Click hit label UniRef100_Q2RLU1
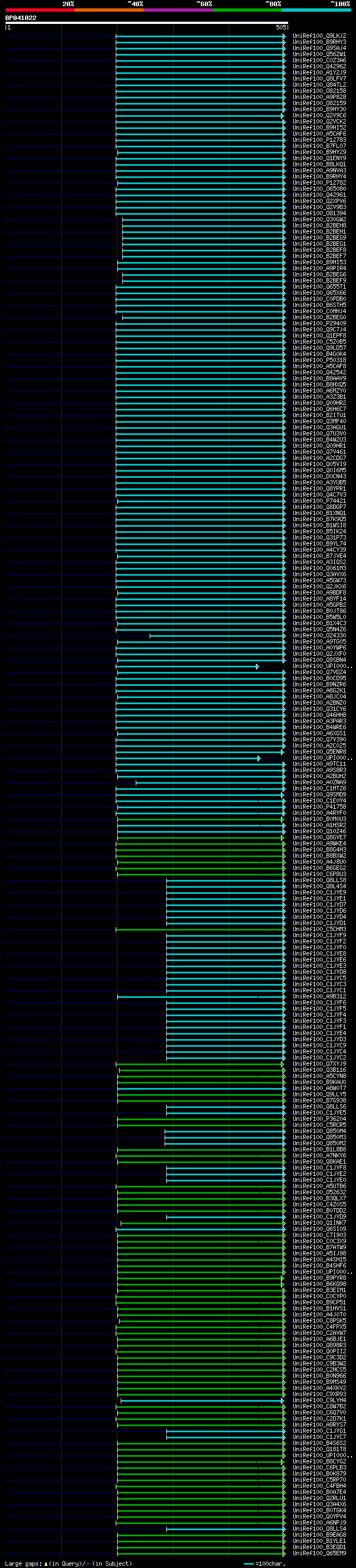 tap(319, 1498)
